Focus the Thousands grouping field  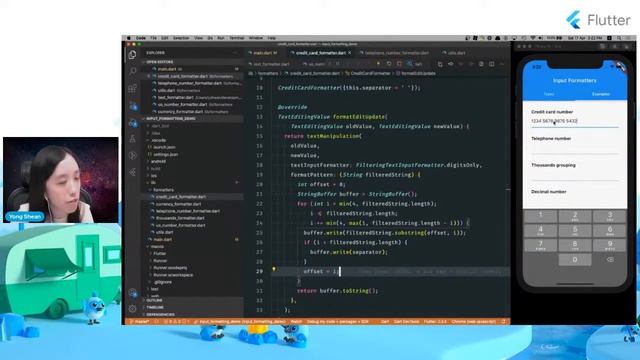click(575, 174)
